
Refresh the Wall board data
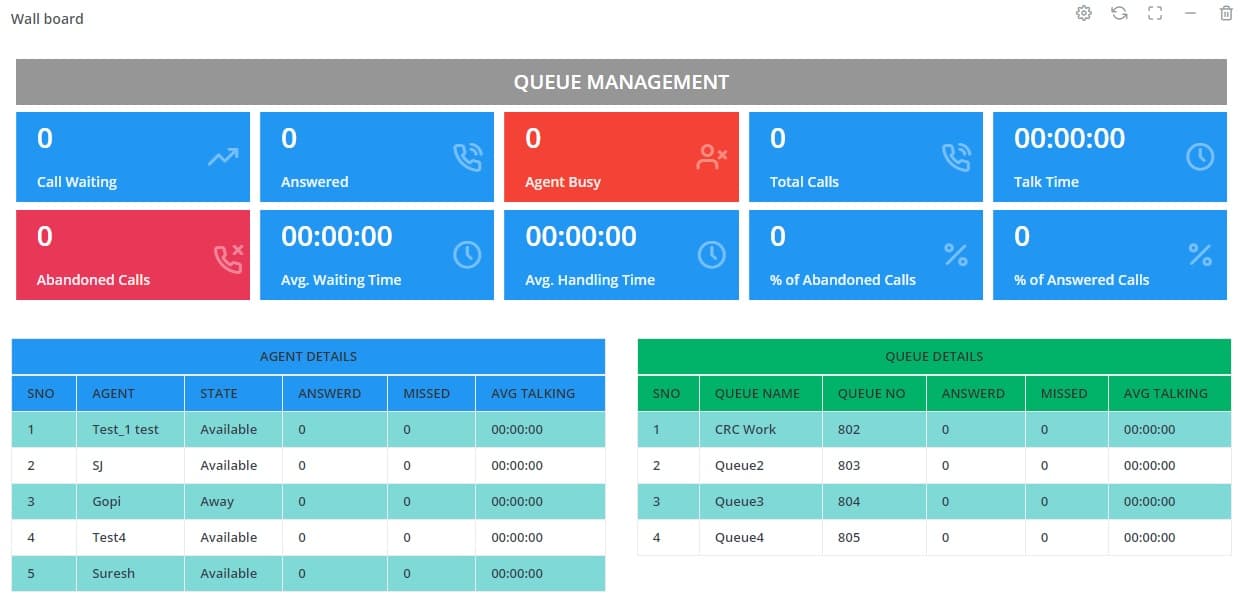pos(1119,13)
